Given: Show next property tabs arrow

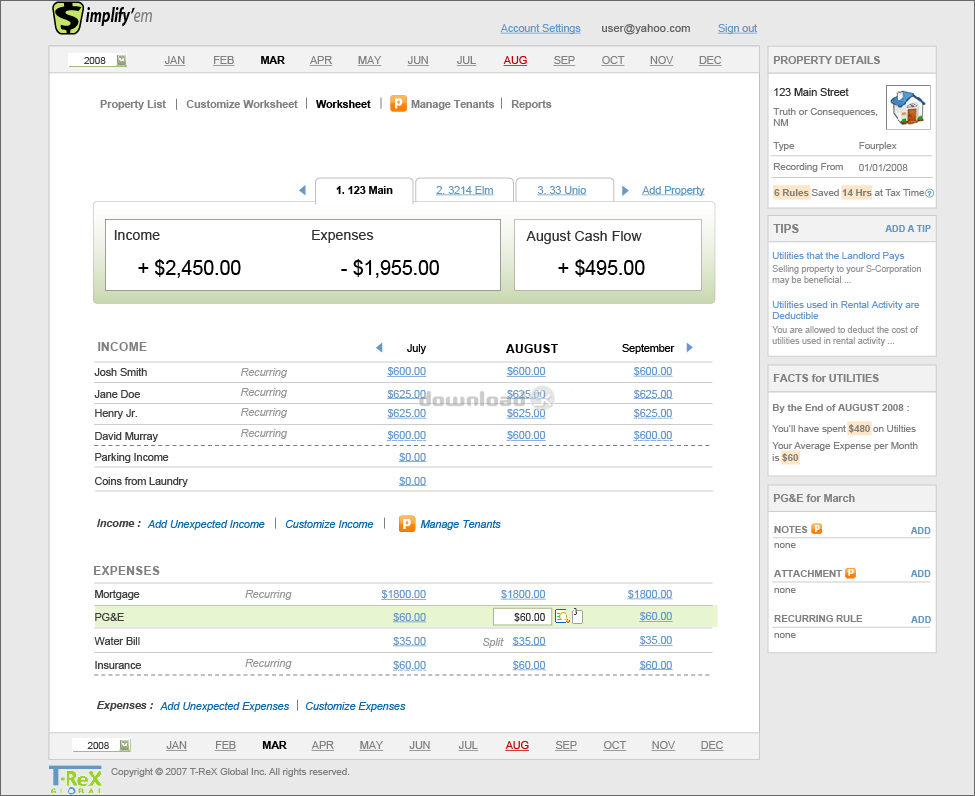Looking at the screenshot, I should tap(626, 190).
